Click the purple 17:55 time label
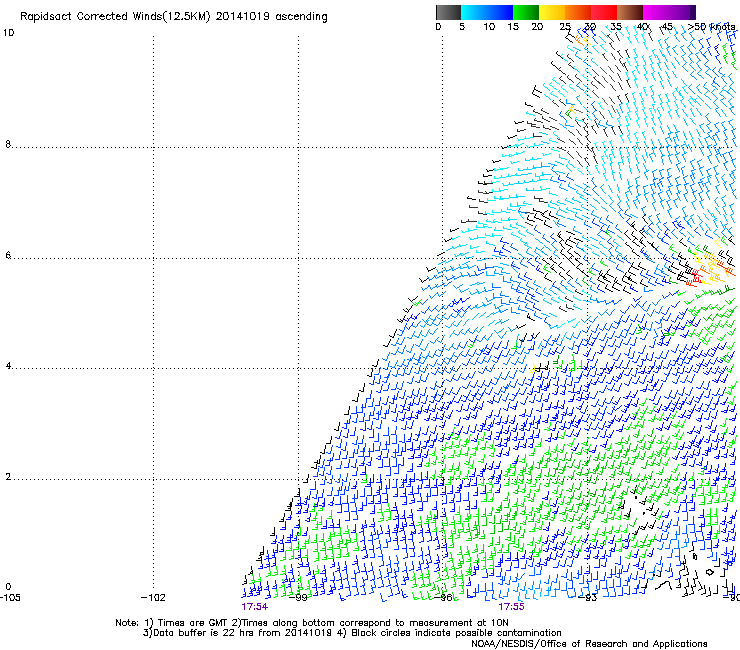The height and width of the screenshot is (650, 740). [x=511, y=607]
